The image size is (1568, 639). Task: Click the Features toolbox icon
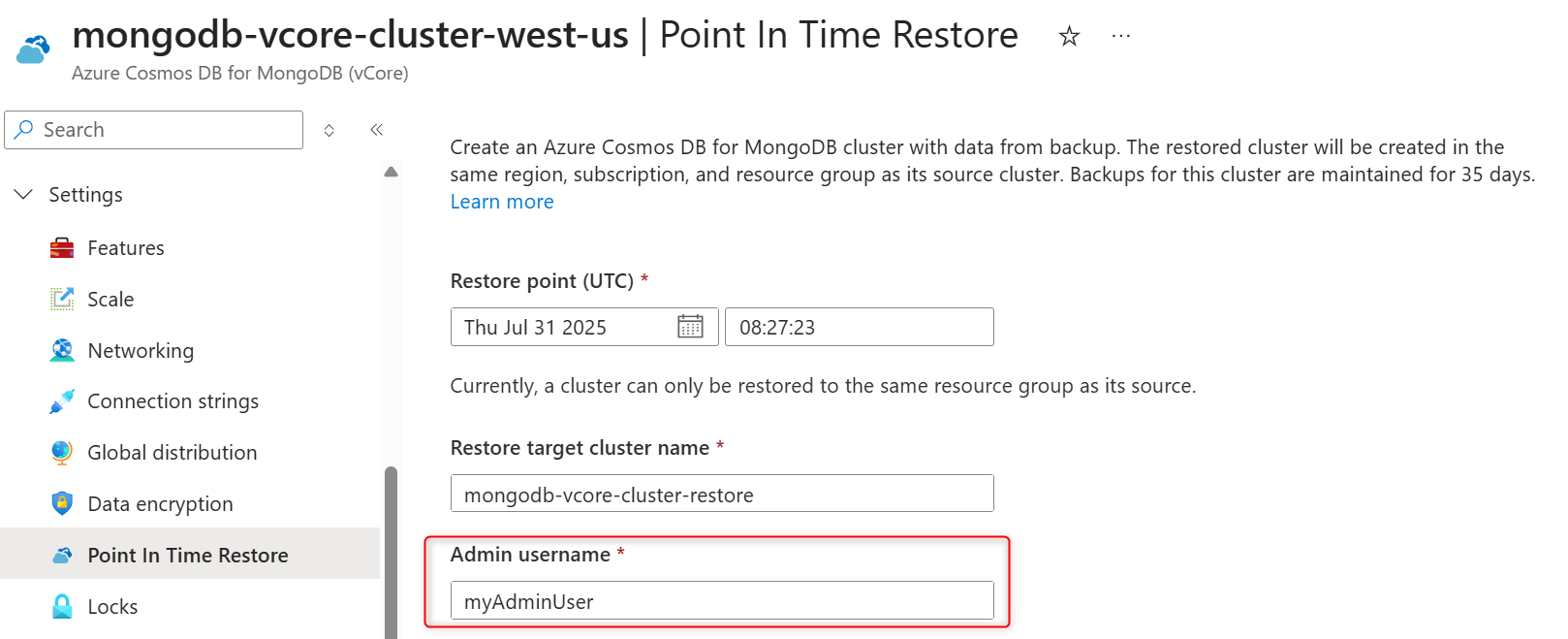[62, 248]
